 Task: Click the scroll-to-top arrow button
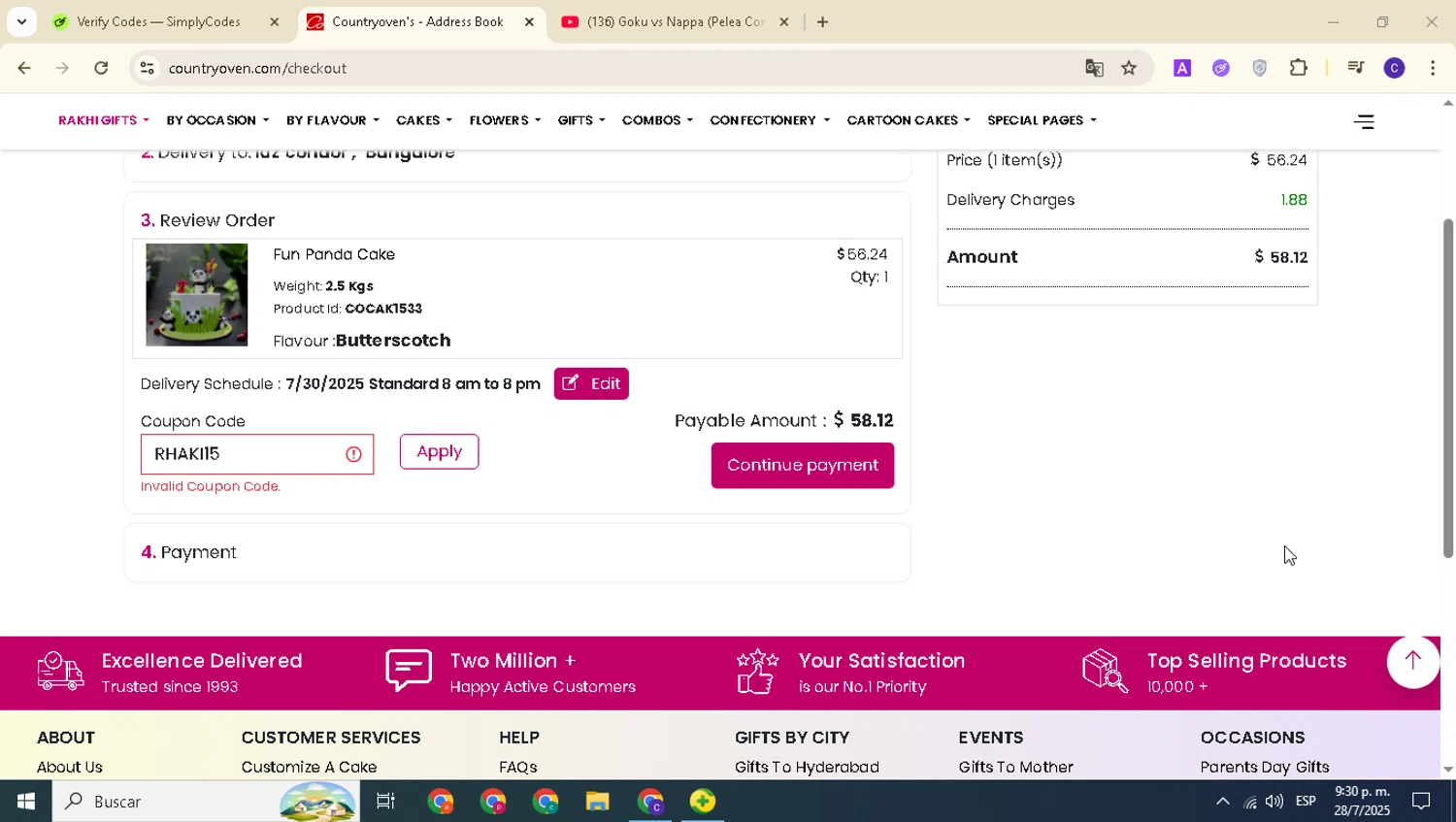(1413, 662)
